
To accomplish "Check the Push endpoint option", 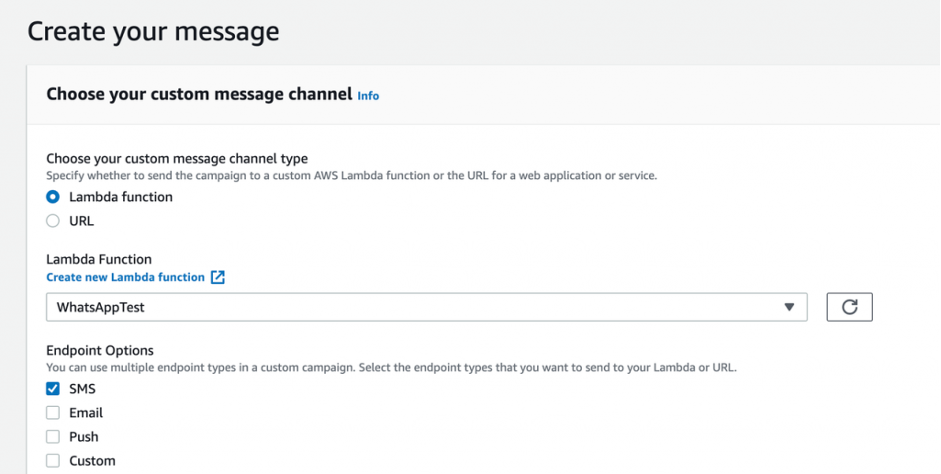I will click(53, 437).
